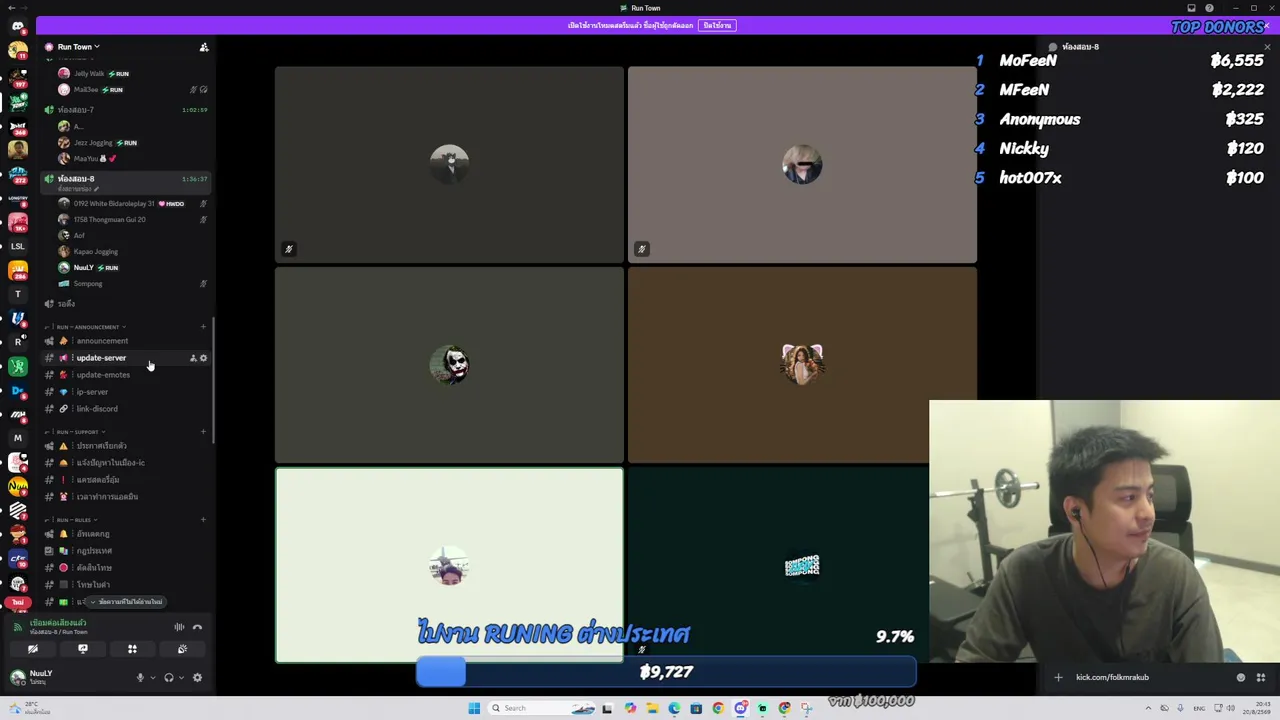Open the Run Town server dropdown

click(x=78, y=47)
